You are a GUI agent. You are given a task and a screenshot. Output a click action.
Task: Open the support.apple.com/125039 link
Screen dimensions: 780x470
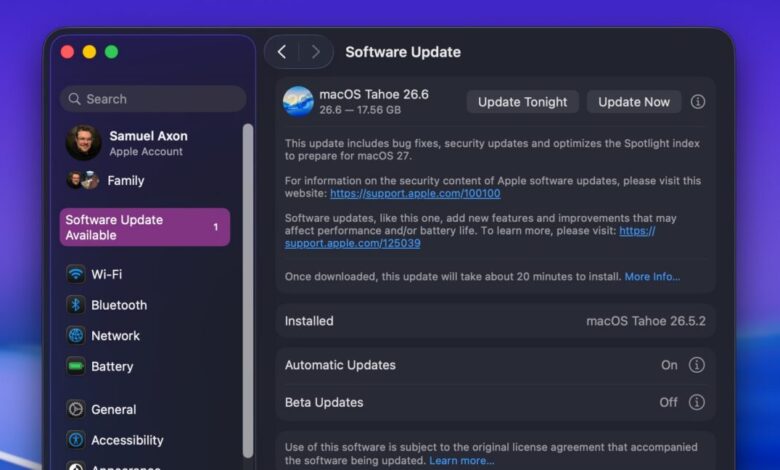click(353, 243)
